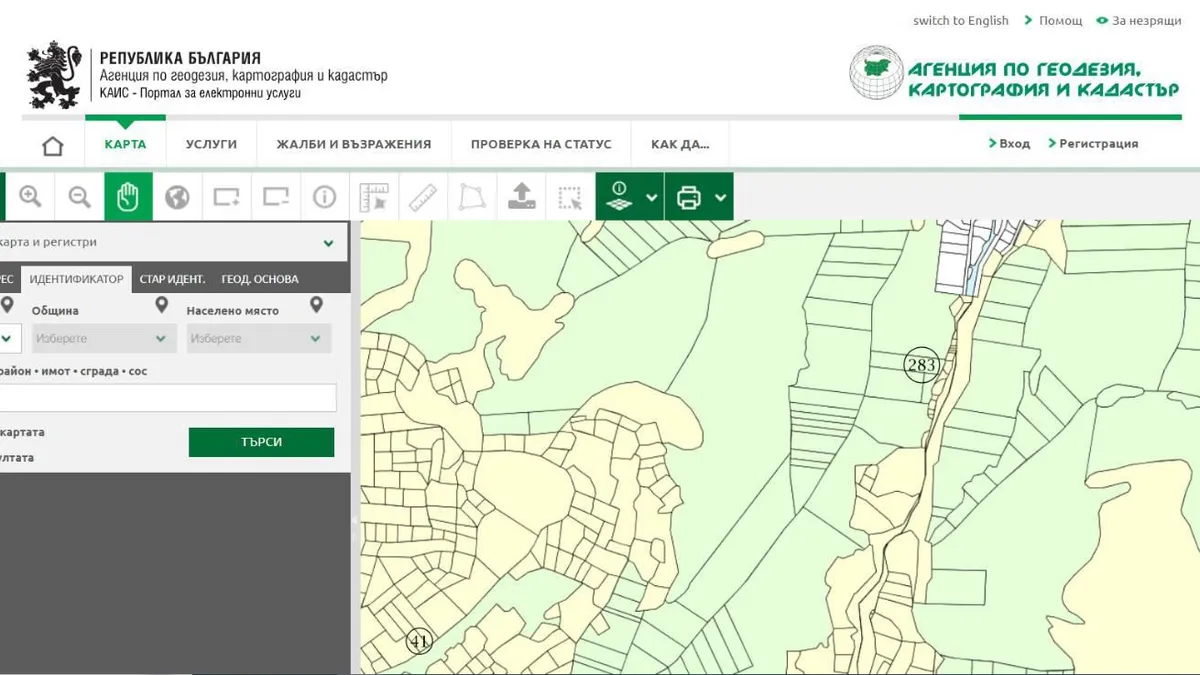Click the 'За незрящи' accessibility link

coord(1146,20)
